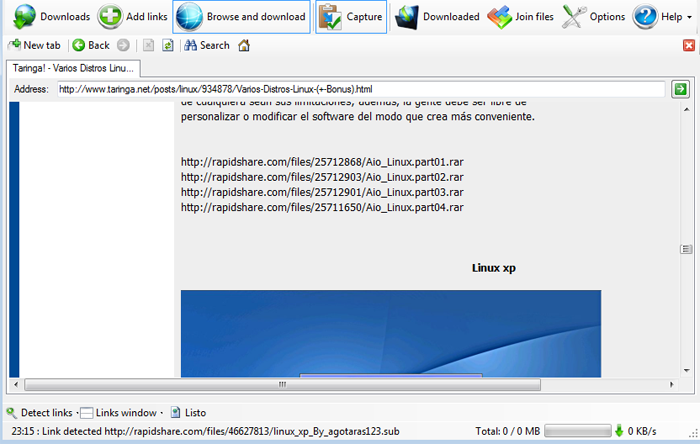Expand the Links window dropdown arrow

[x=162, y=413]
